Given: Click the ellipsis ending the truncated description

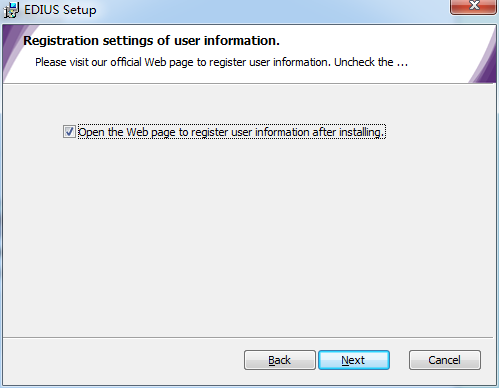Looking at the screenshot, I should click(402, 63).
